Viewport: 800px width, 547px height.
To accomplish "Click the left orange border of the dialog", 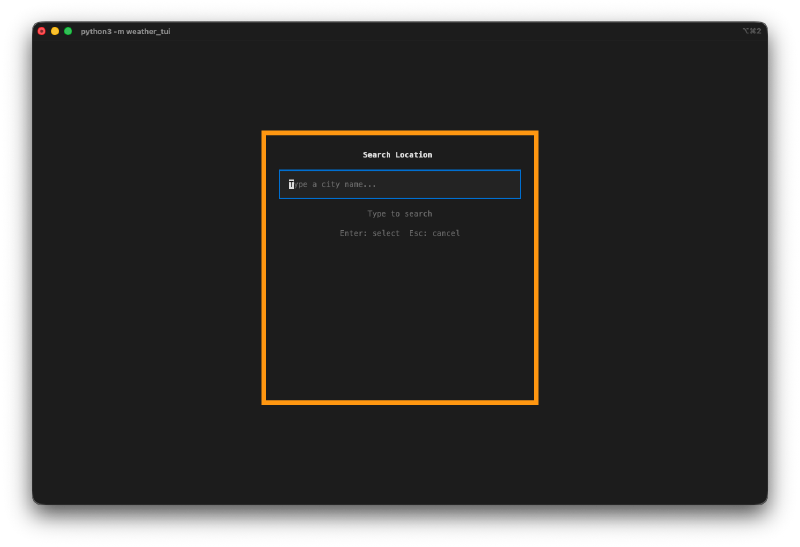I will click(x=264, y=270).
